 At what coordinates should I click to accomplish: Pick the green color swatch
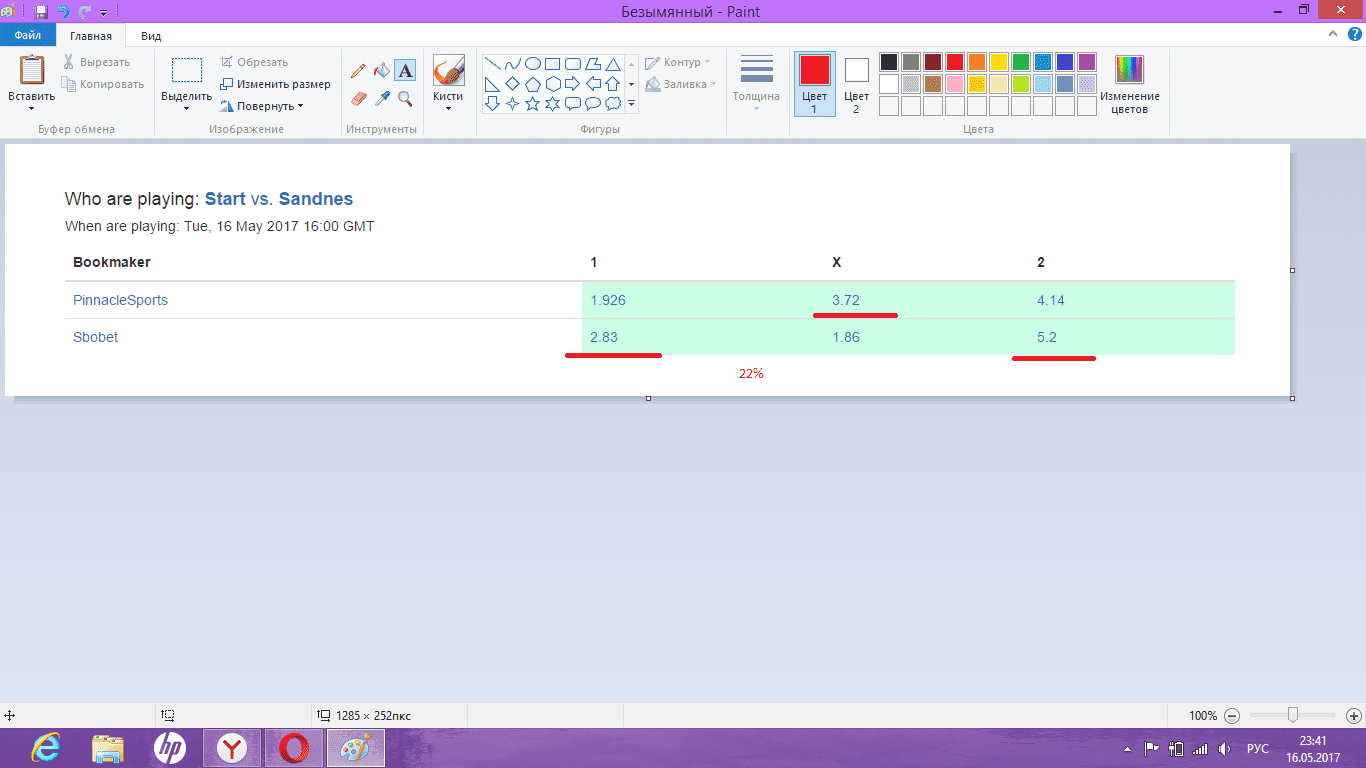(1020, 62)
